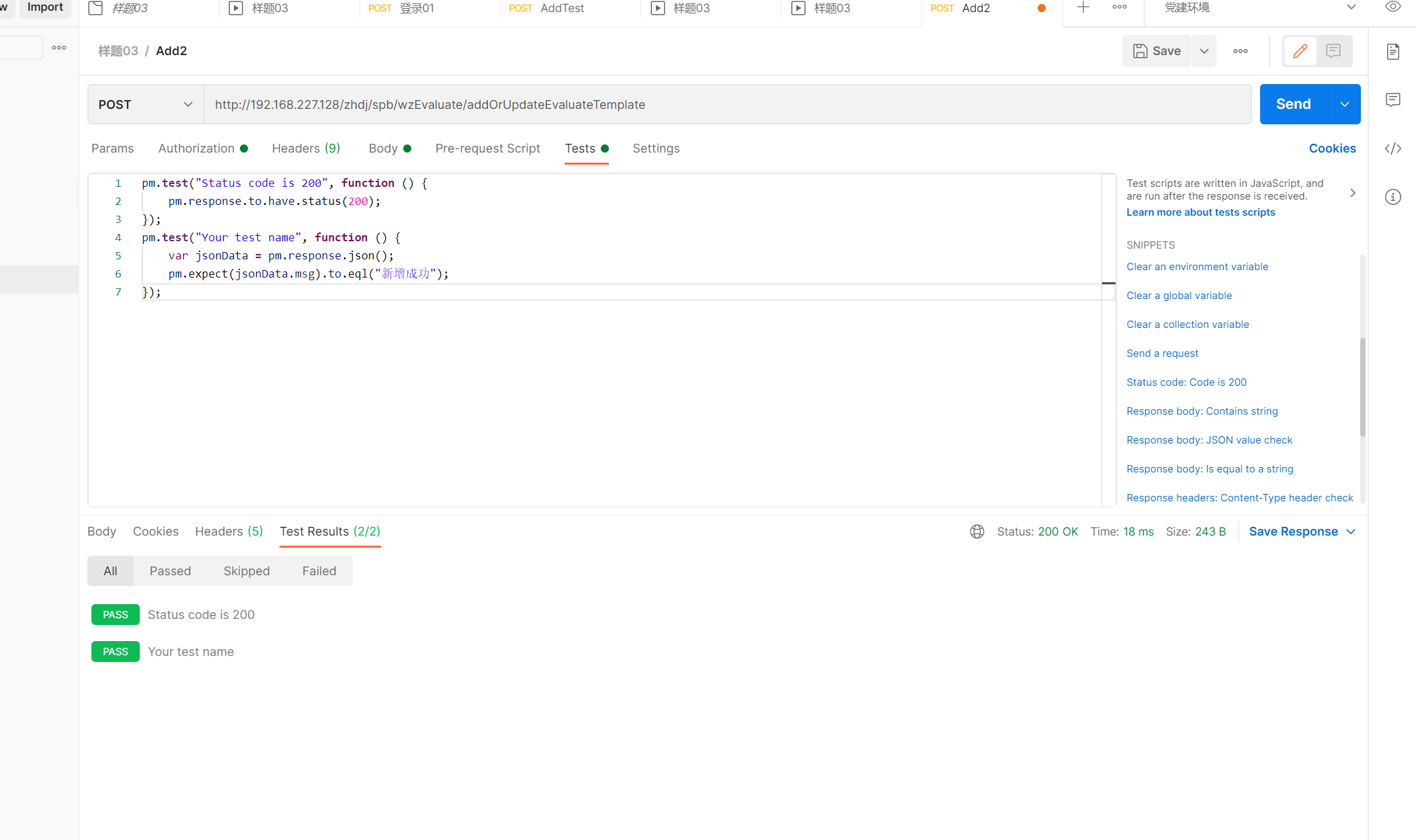
Task: Click PASS result 'Status code is 200'
Action: [173, 615]
